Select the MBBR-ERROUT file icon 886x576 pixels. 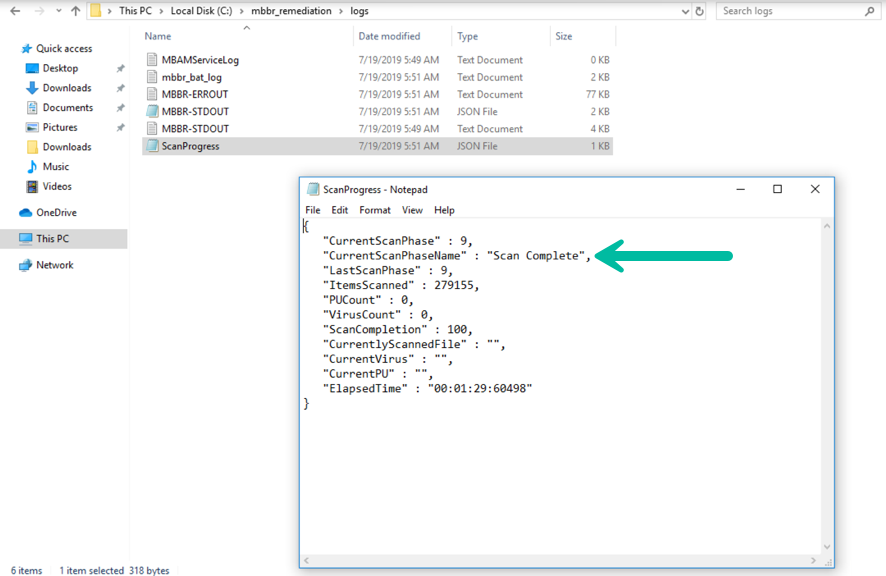tap(151, 94)
